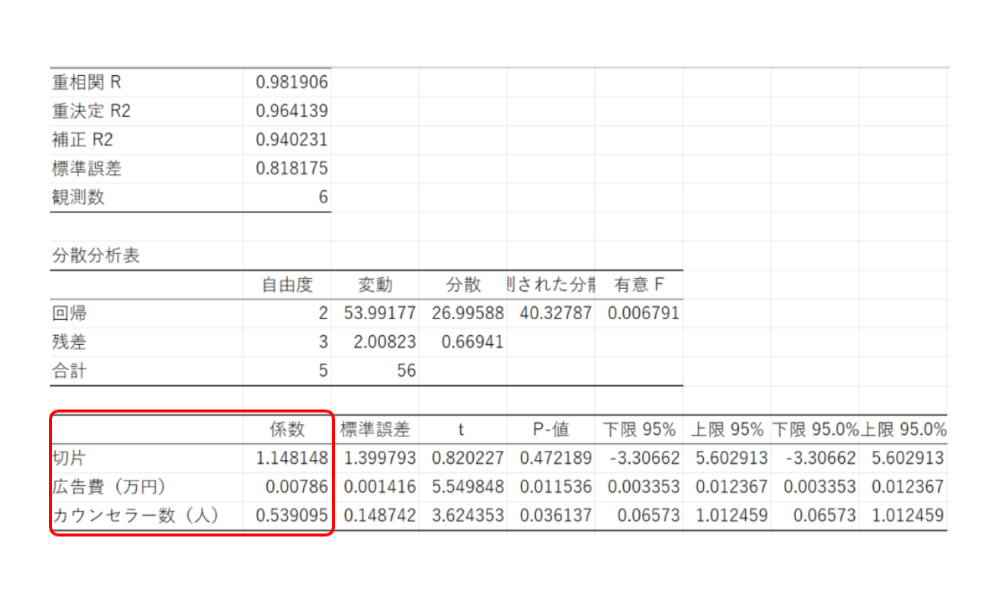Image resolution: width=1000 pixels, height=600 pixels.
Task: Select the 補正 R2 value cell 0.940231
Action: click(291, 140)
